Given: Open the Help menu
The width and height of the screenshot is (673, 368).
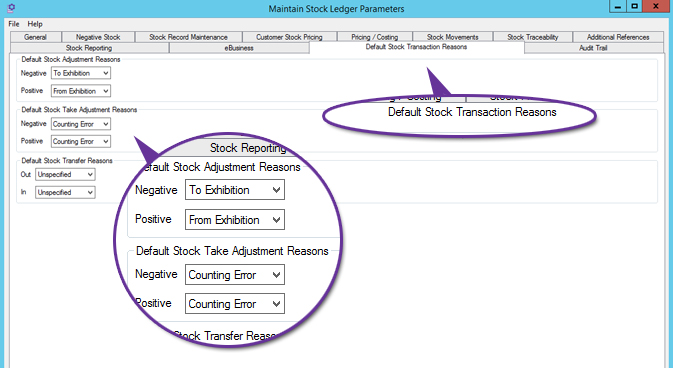Looking at the screenshot, I should [35, 24].
